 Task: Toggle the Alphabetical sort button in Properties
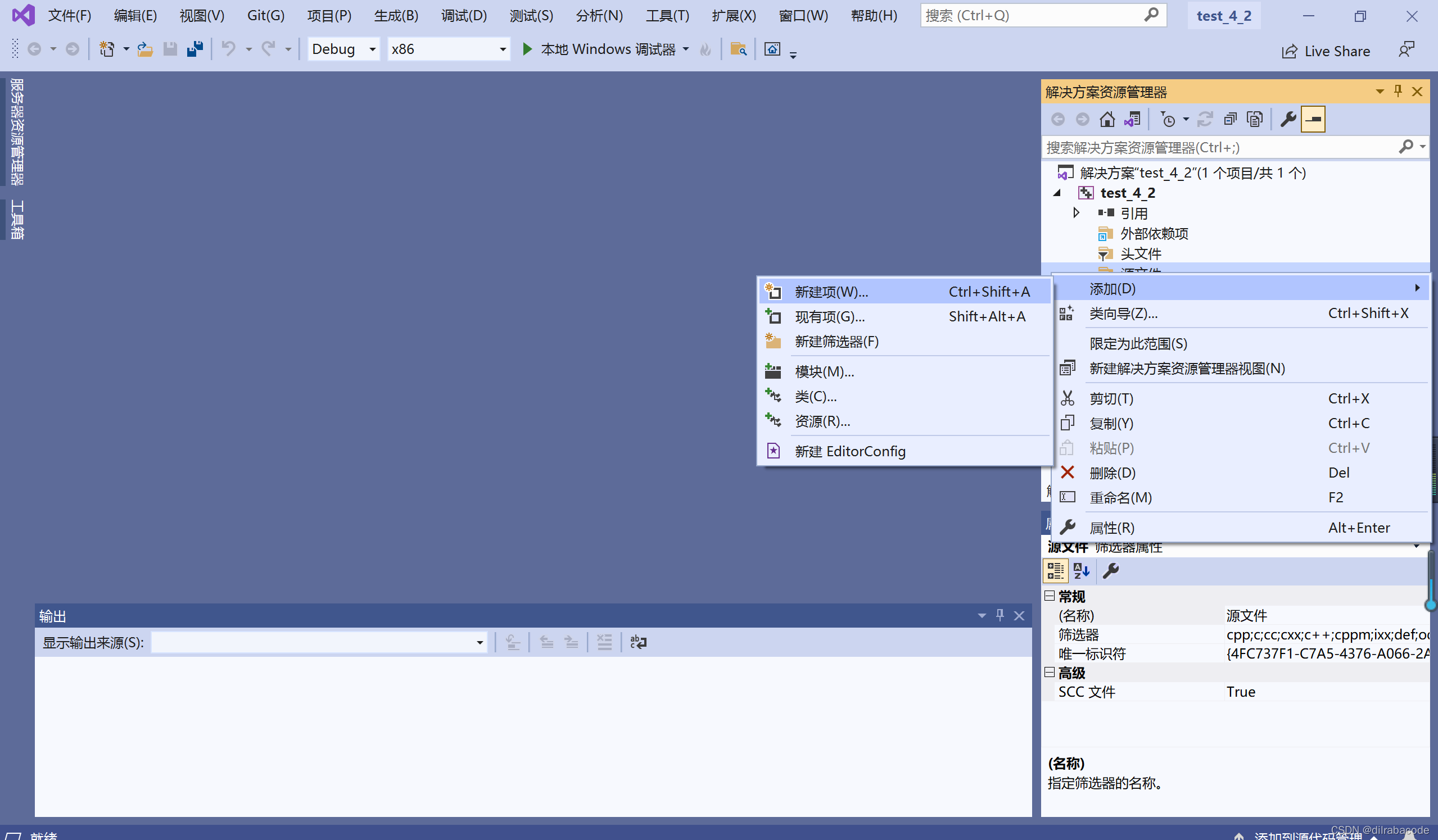(x=1082, y=570)
